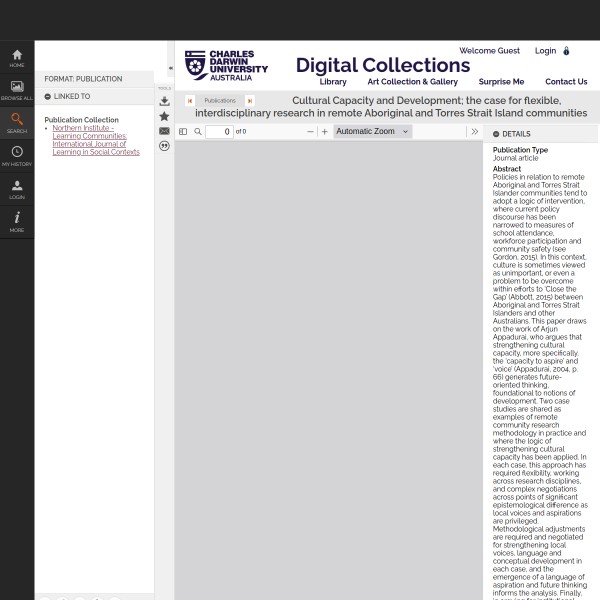Open Northern Institute Learning Communities collection link
Screen dimensions: 600x600
click(96, 140)
